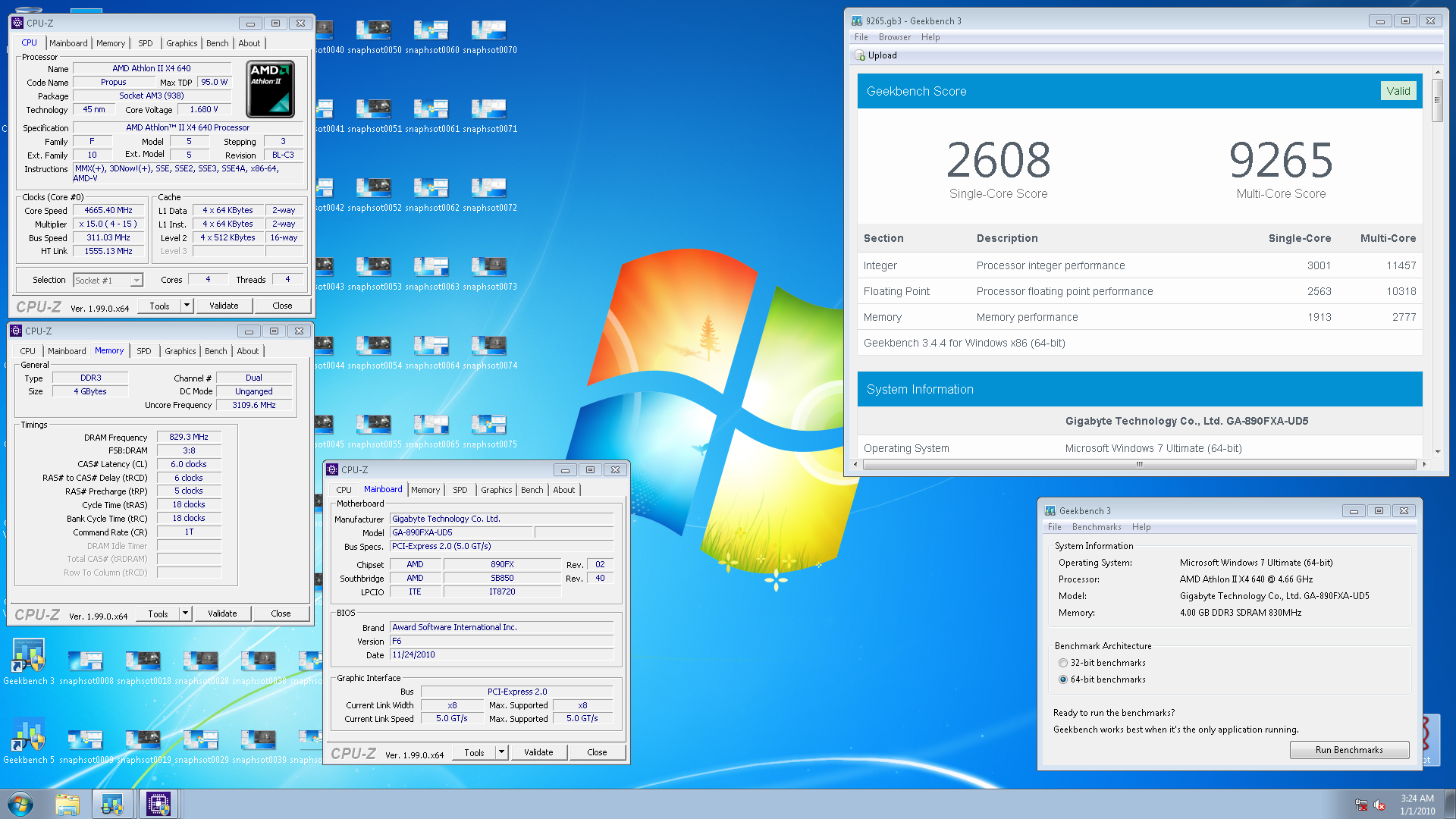Open Windows Explorer from the taskbar
The width and height of the screenshot is (1456, 819).
[67, 804]
